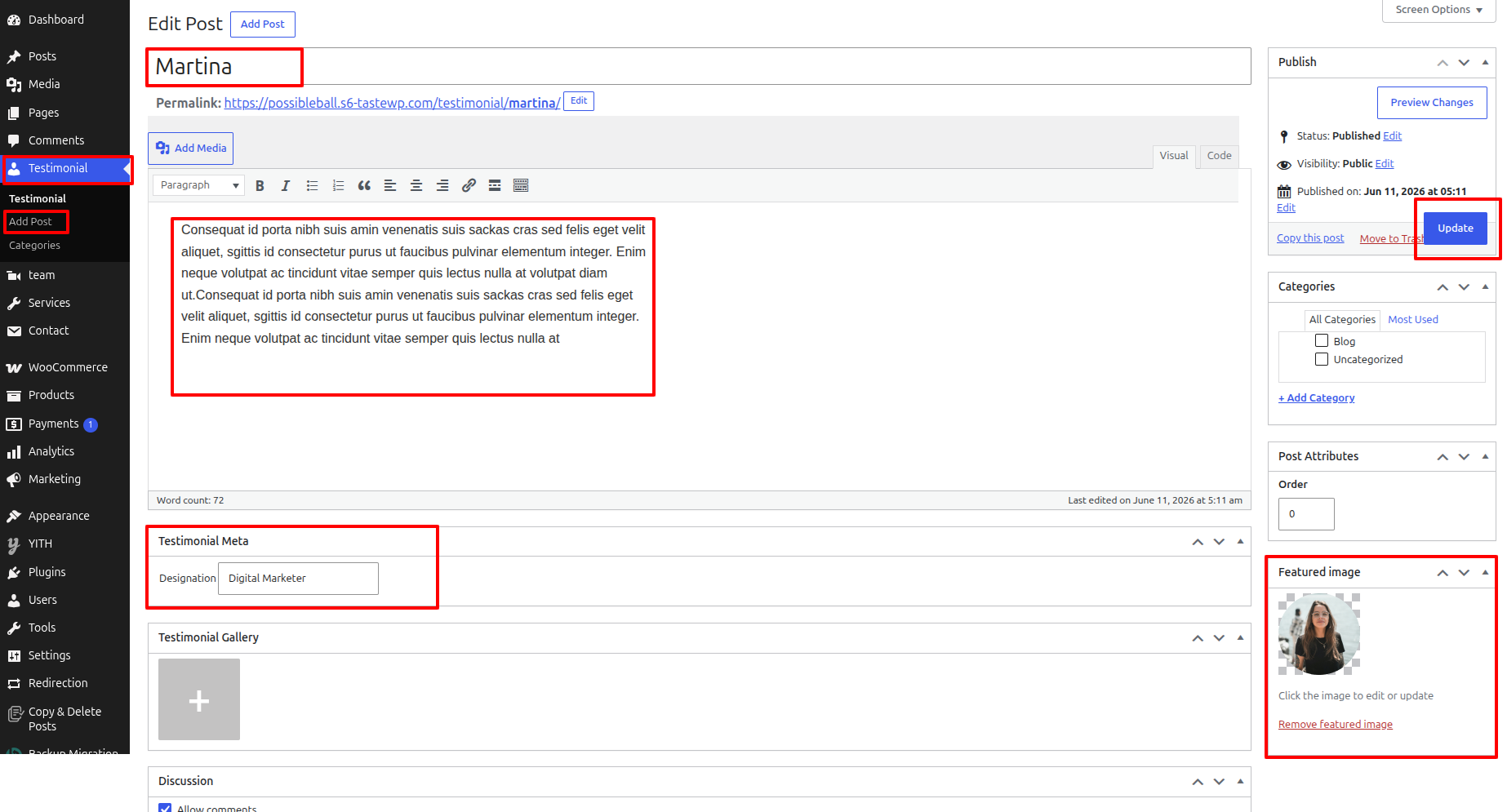The image size is (1507, 812).
Task: Click Copy this post link
Action: pyautogui.click(x=1310, y=238)
